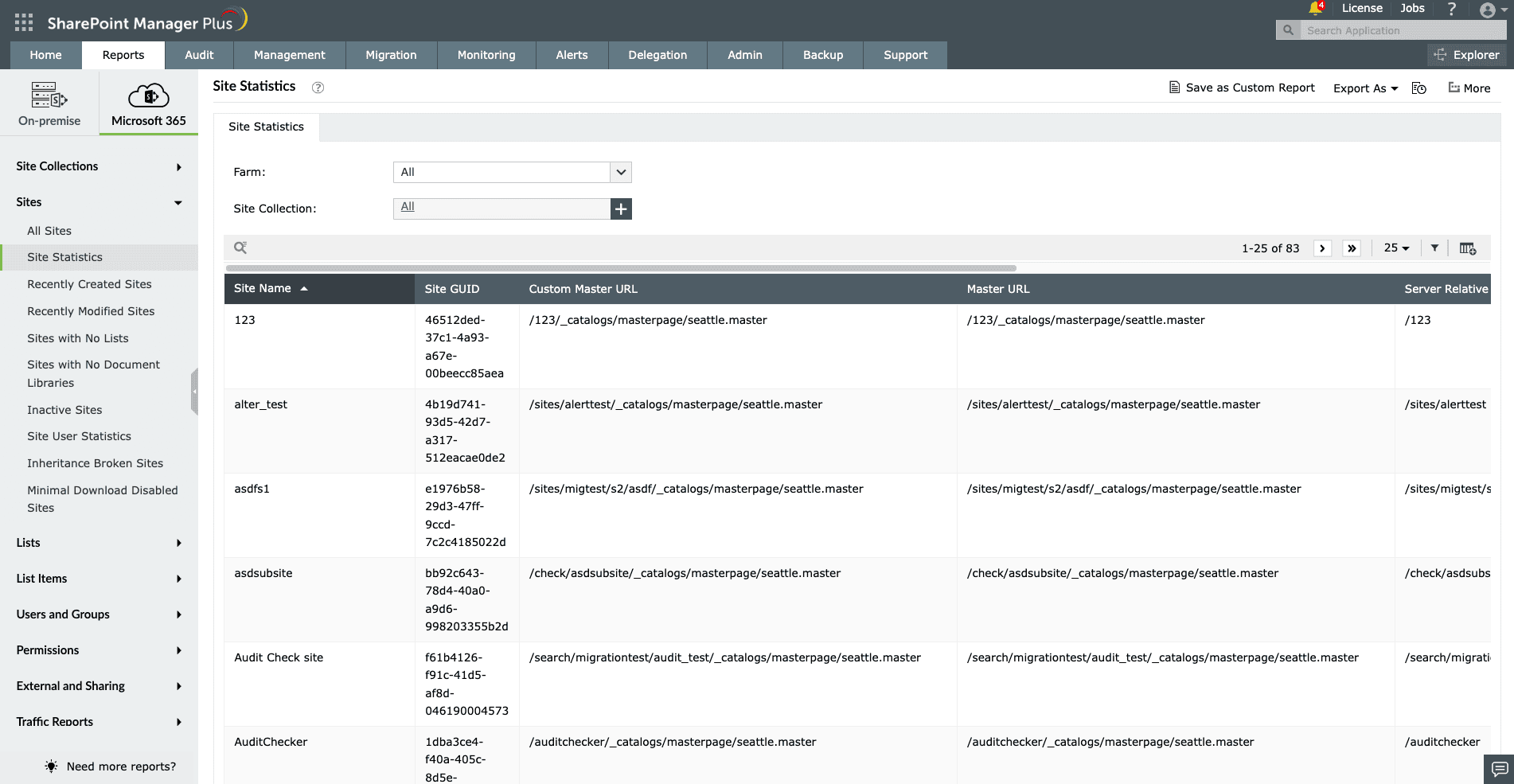Viewport: 1514px width, 784px height.
Task: Expand Users and Groups section
Action: click(99, 614)
